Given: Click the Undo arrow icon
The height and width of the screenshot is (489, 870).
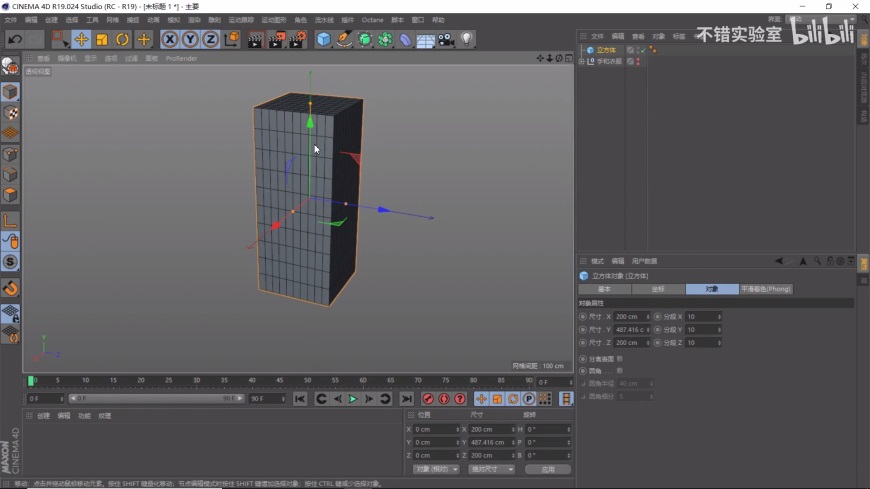Looking at the screenshot, I should point(14,39).
